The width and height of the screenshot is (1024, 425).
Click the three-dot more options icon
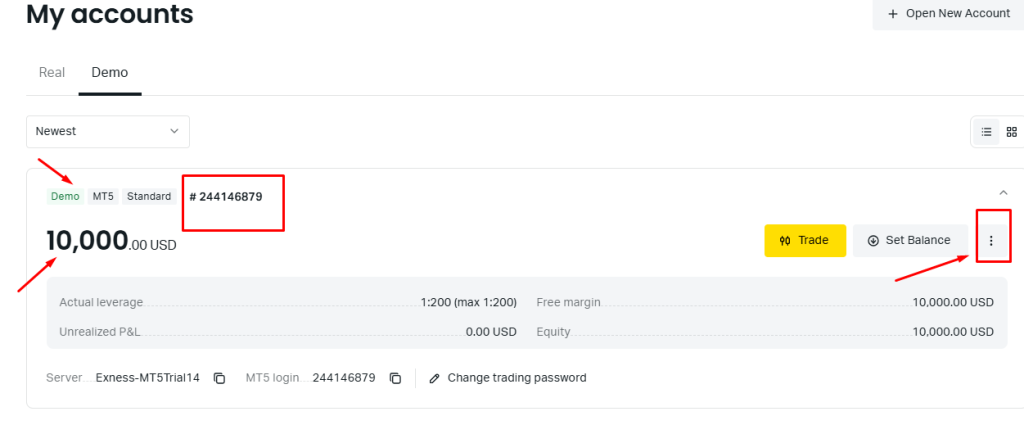tap(991, 240)
